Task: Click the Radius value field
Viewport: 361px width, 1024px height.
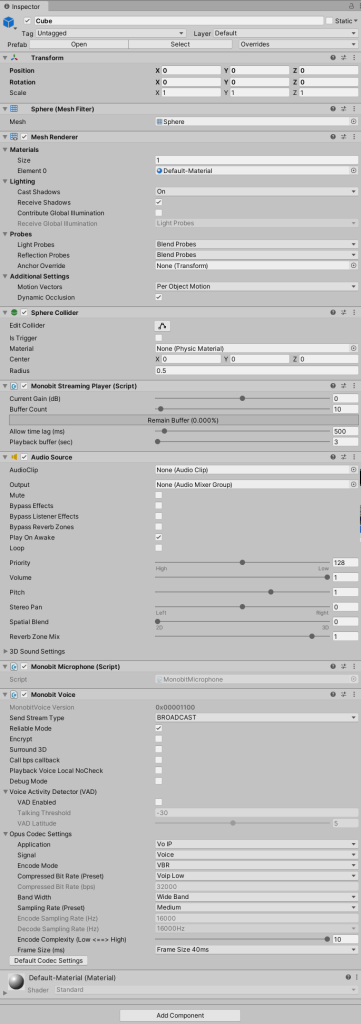Action: [x=257, y=370]
